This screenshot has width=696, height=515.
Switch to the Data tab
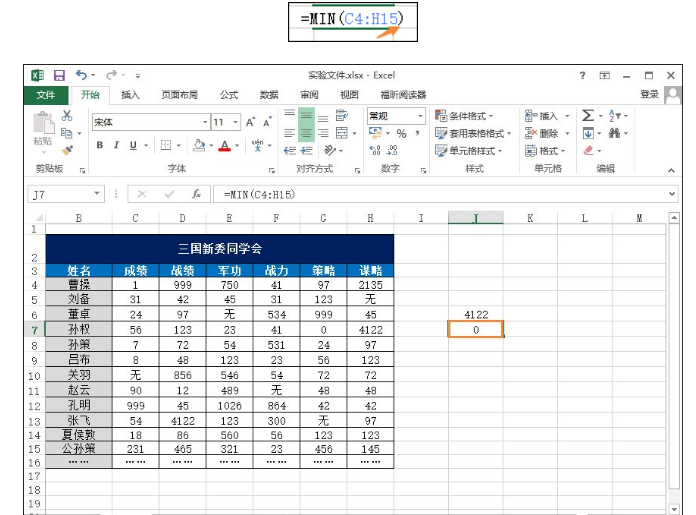pos(269,95)
